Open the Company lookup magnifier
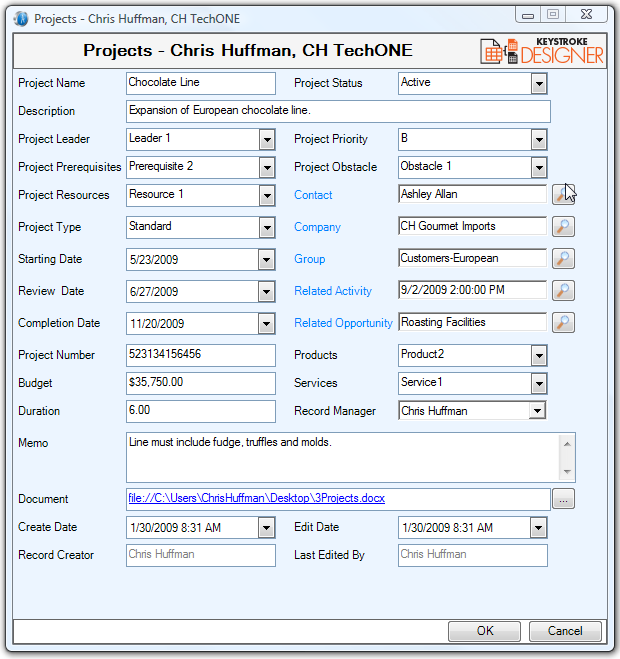Image resolution: width=620 pixels, height=659 pixels. coord(563,227)
